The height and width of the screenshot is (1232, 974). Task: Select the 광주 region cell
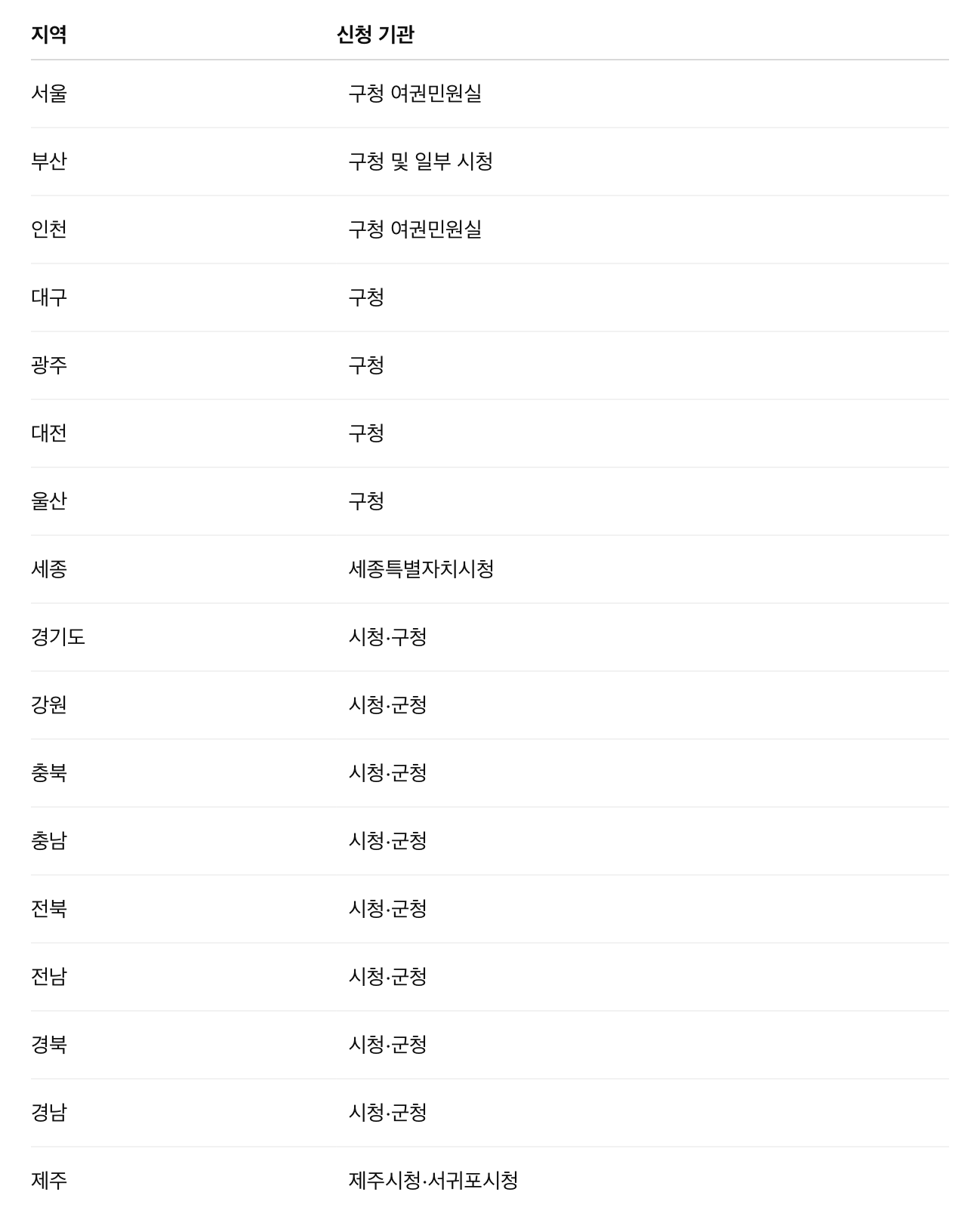tap(49, 365)
